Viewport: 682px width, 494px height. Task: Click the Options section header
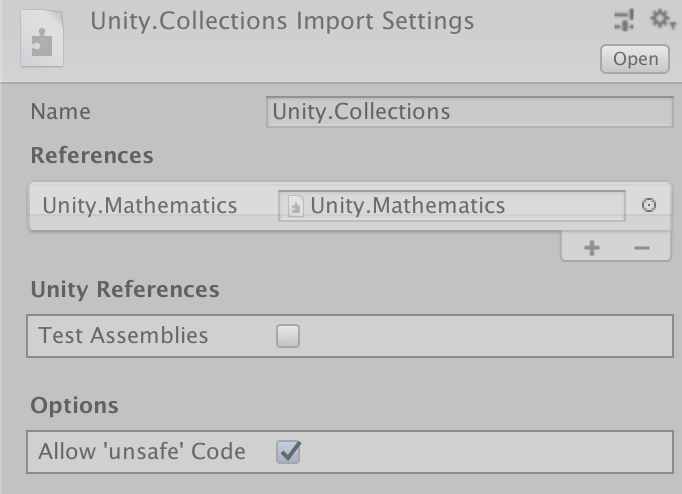(x=75, y=405)
